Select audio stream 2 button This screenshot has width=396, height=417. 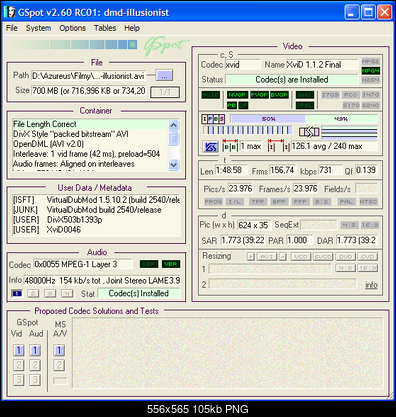33,294
